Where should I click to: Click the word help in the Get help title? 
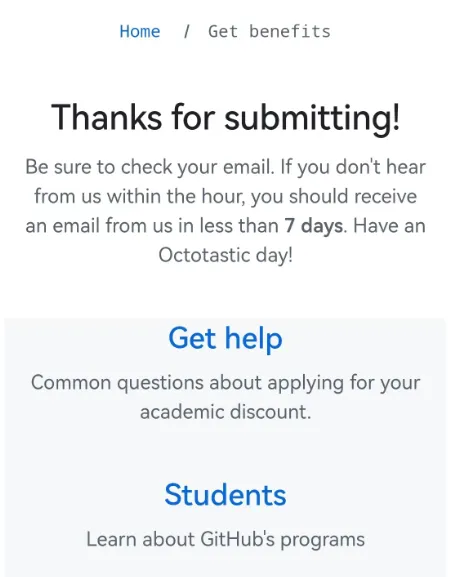(x=254, y=338)
